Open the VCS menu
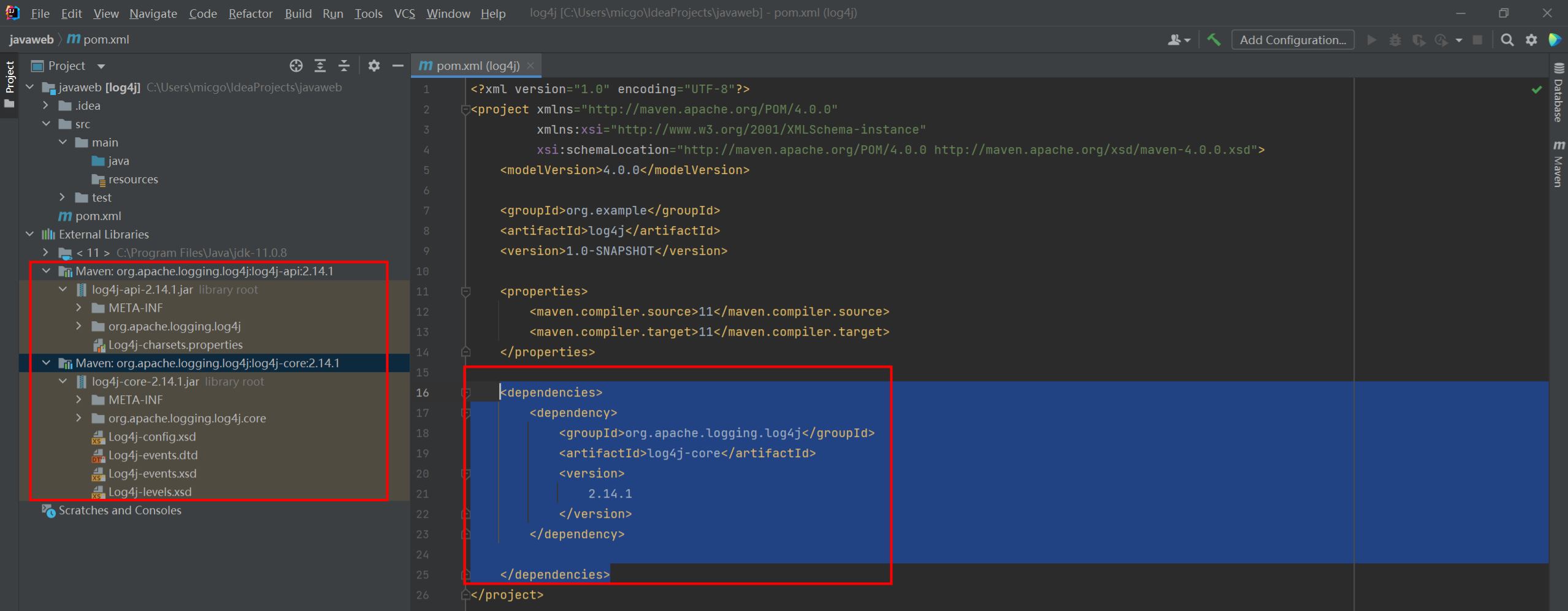 pos(405,13)
